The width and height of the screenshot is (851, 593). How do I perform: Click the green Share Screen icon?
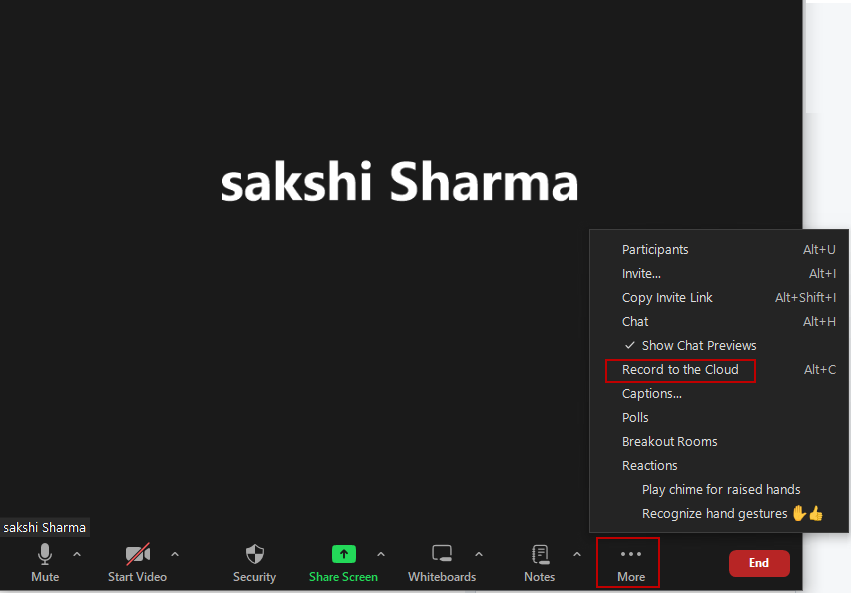[344, 554]
